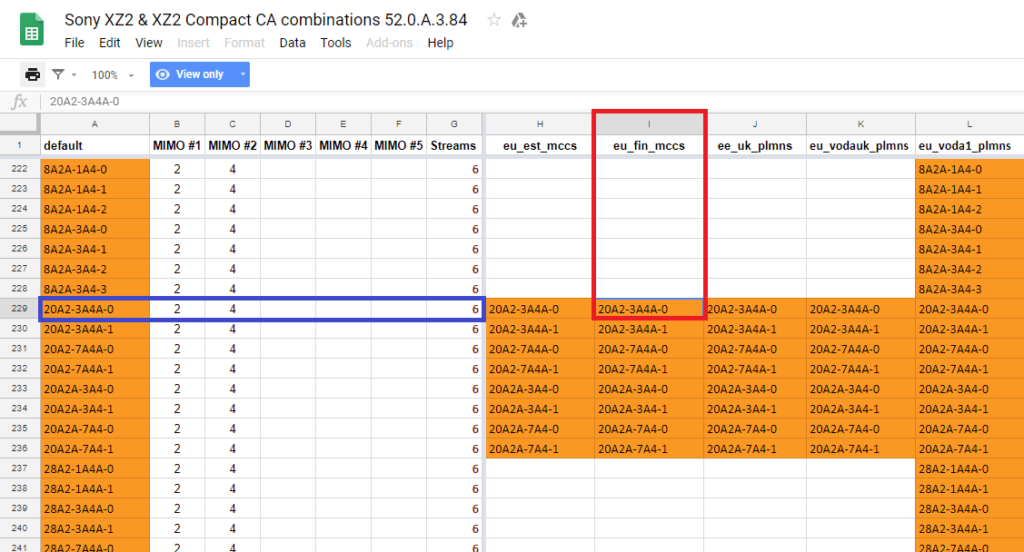Open the 100% zoom dropdown
This screenshot has width=1024, height=552.
tap(112, 75)
